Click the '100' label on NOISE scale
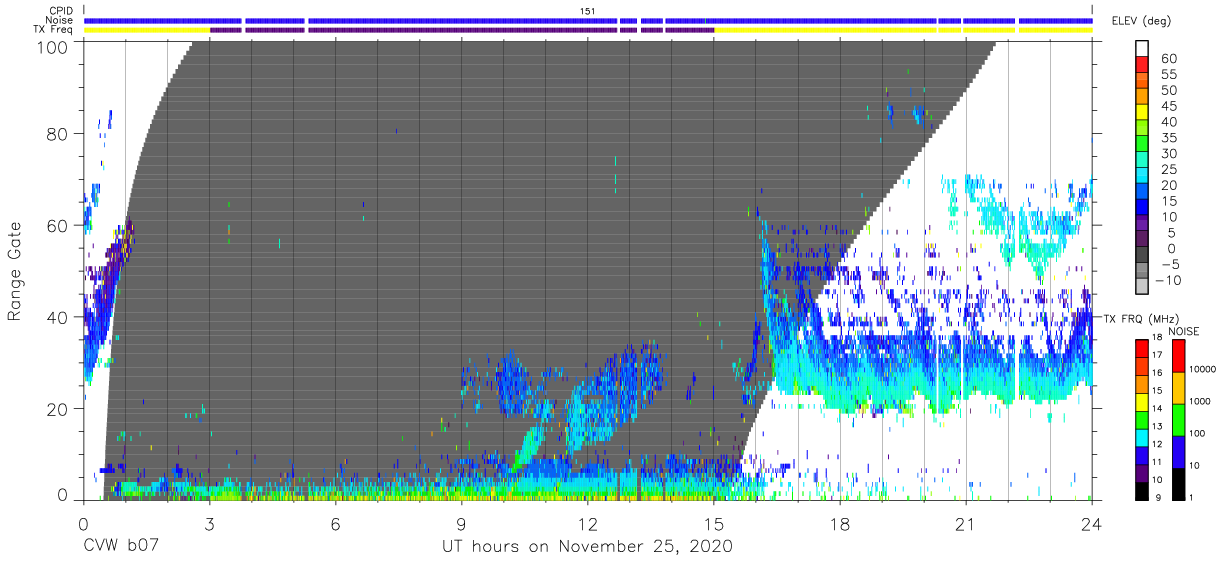 (x=1199, y=434)
